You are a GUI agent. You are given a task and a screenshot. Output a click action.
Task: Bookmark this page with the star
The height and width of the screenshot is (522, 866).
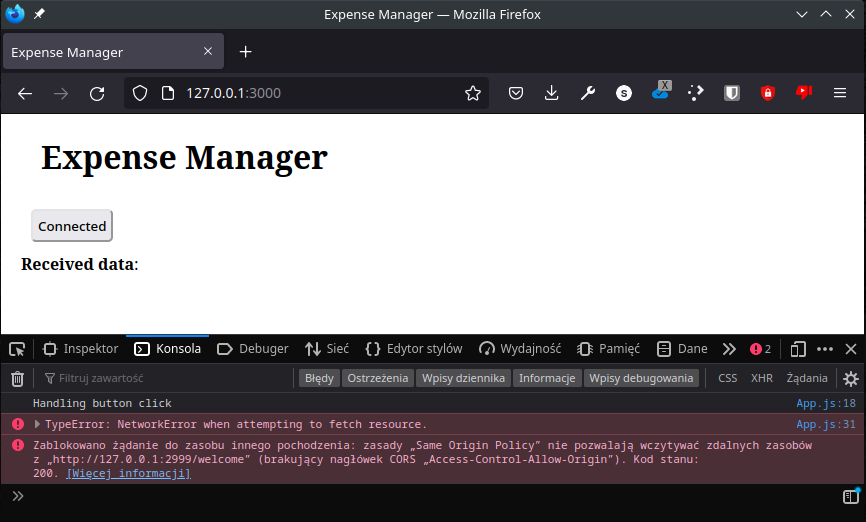pyautogui.click(x=473, y=93)
